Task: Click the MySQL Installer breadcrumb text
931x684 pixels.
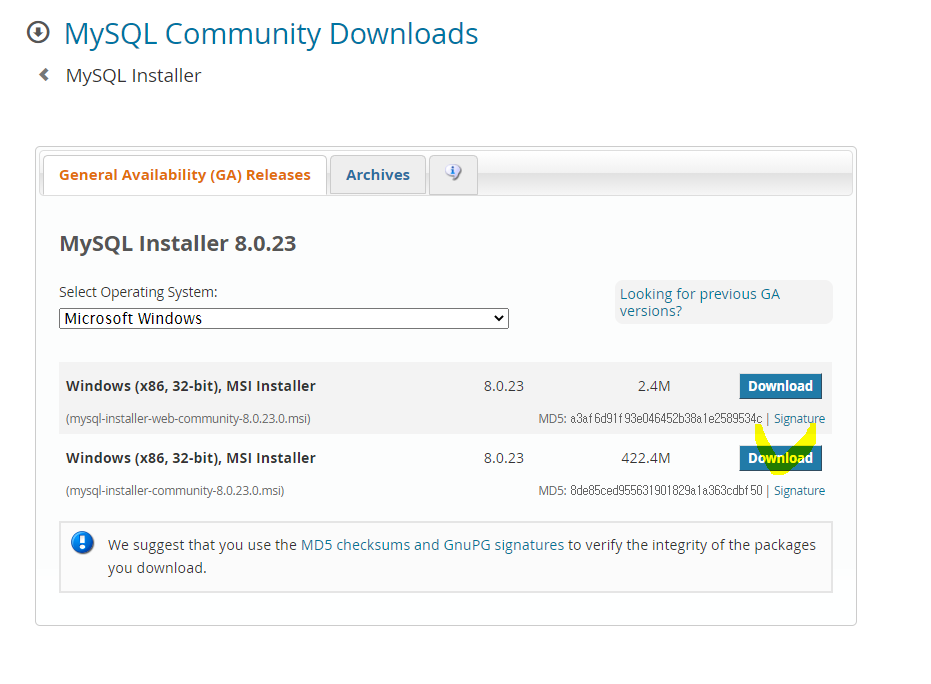Action: [x=134, y=76]
